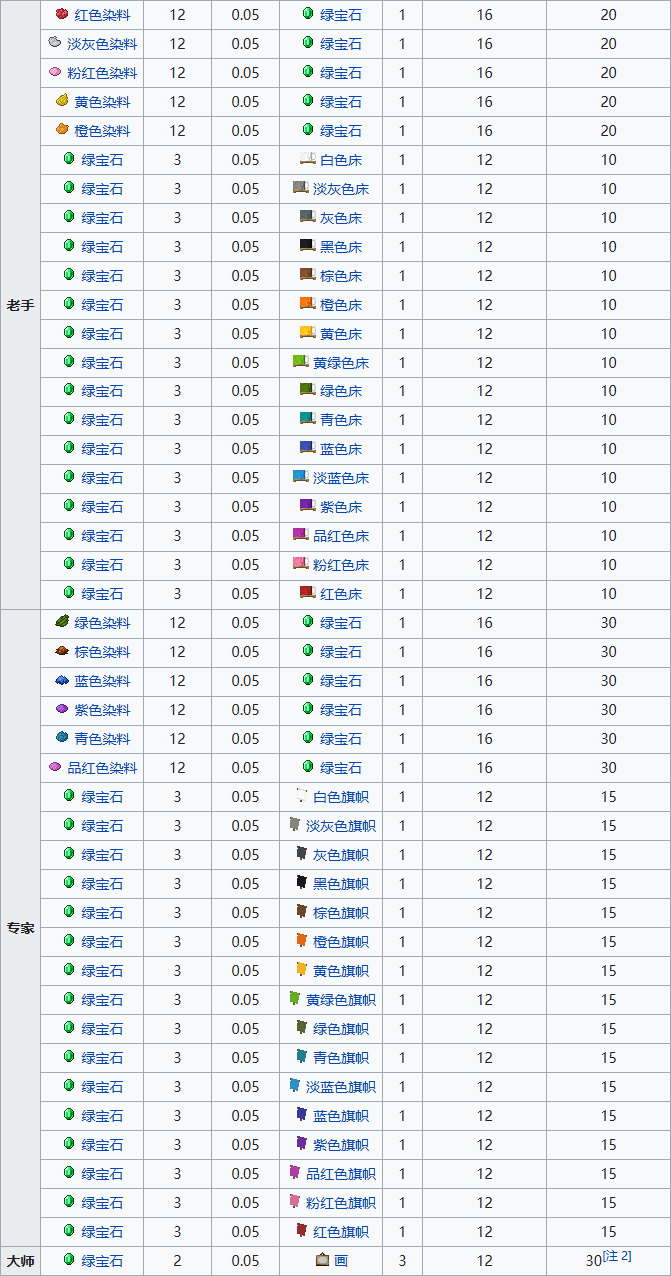This screenshot has height=1276, width=671.
Task: Open the 红色旗帜 link
Action: [x=341, y=1232]
